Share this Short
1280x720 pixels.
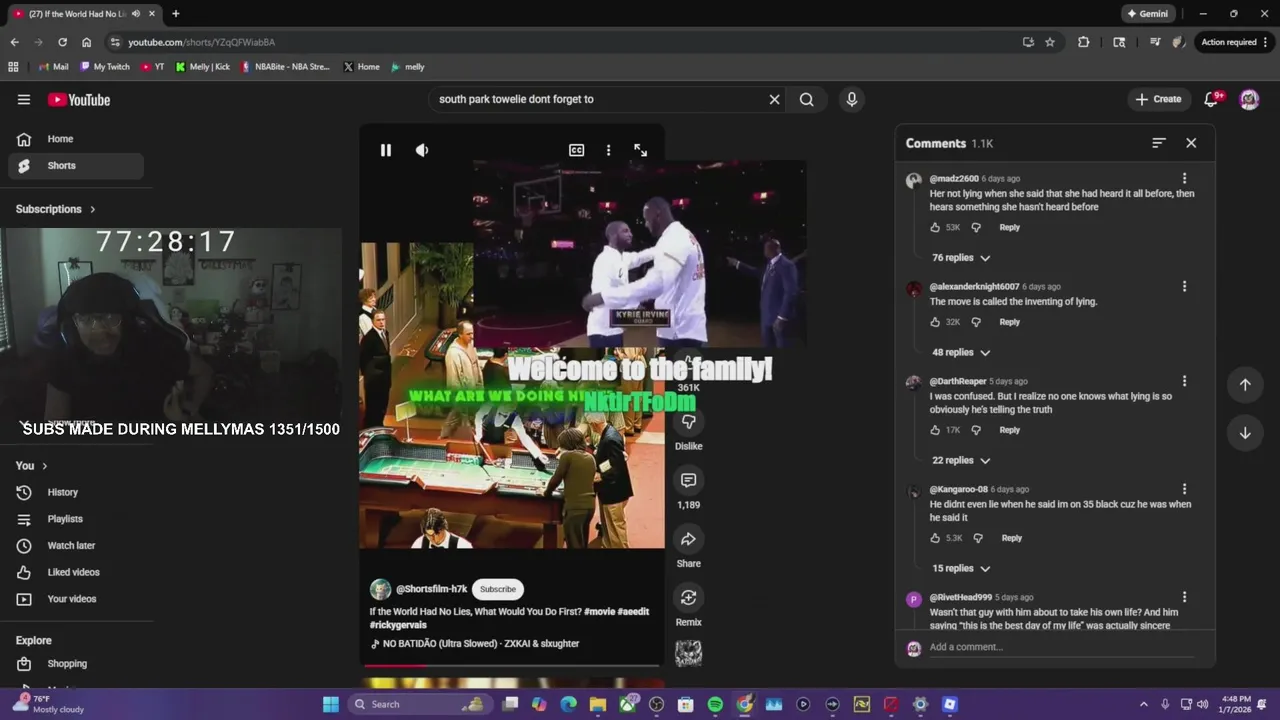coord(688,539)
